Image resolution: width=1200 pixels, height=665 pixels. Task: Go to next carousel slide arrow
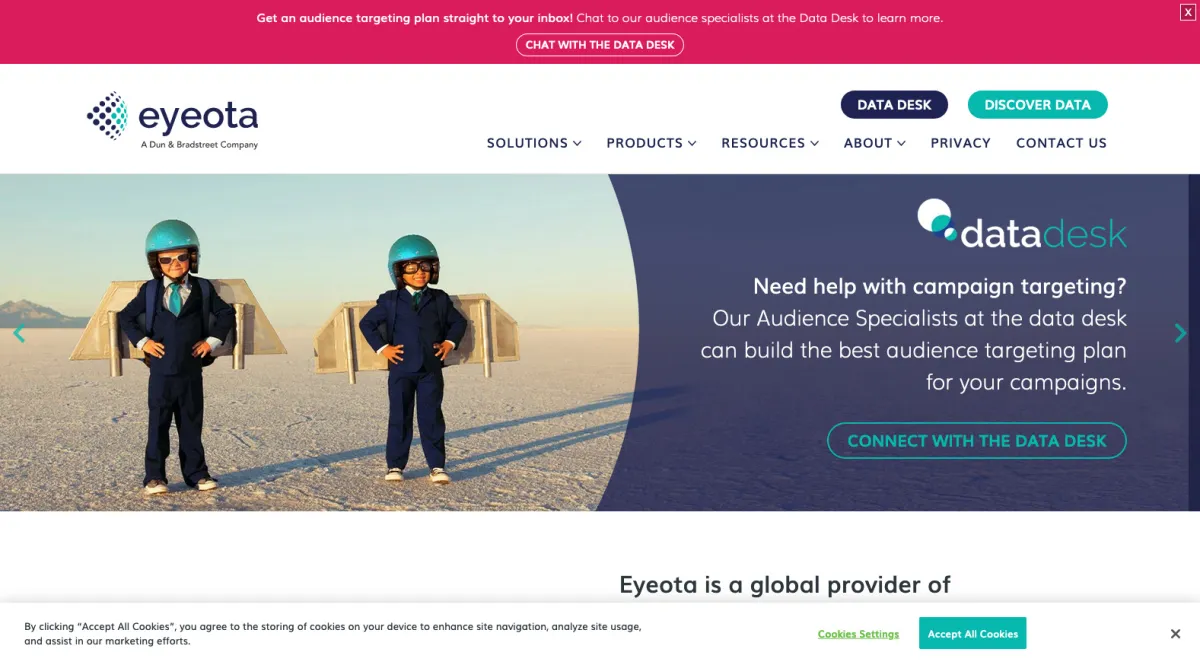point(1180,333)
